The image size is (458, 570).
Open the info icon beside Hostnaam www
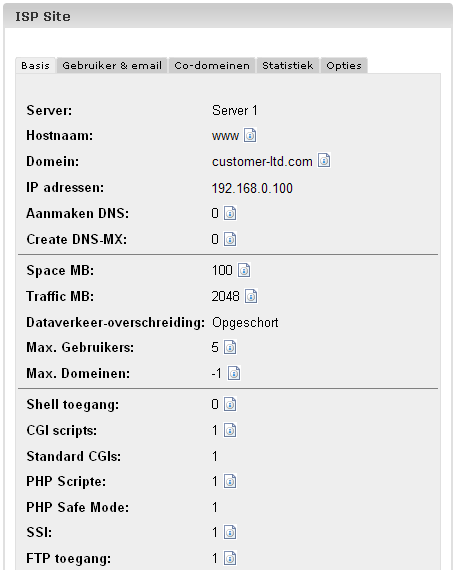(x=250, y=135)
